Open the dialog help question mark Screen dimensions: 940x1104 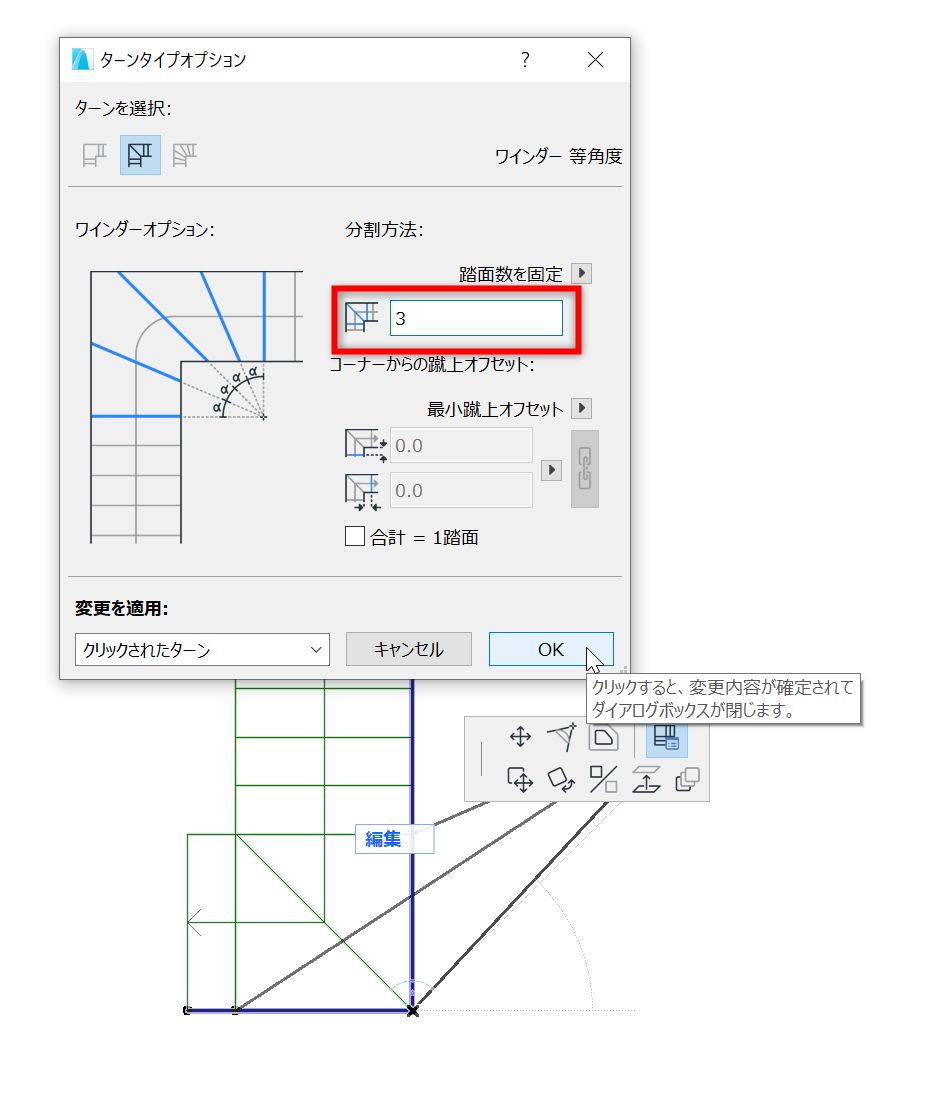525,60
